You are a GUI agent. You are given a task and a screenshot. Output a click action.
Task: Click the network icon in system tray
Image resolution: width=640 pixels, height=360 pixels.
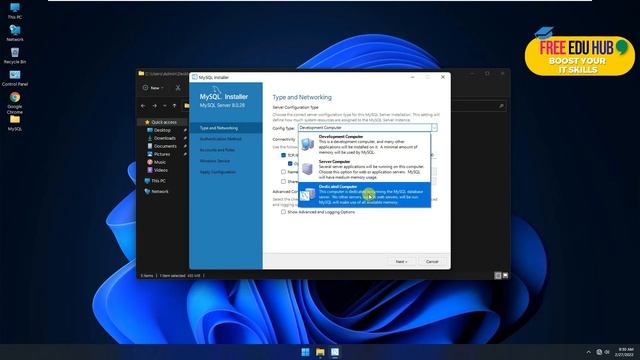tap(599, 352)
